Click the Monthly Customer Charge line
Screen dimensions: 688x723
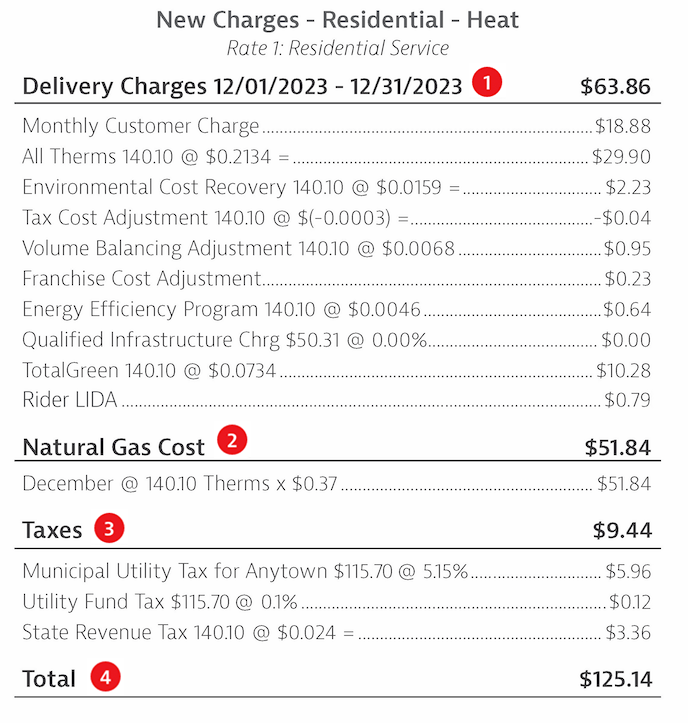pos(337,126)
